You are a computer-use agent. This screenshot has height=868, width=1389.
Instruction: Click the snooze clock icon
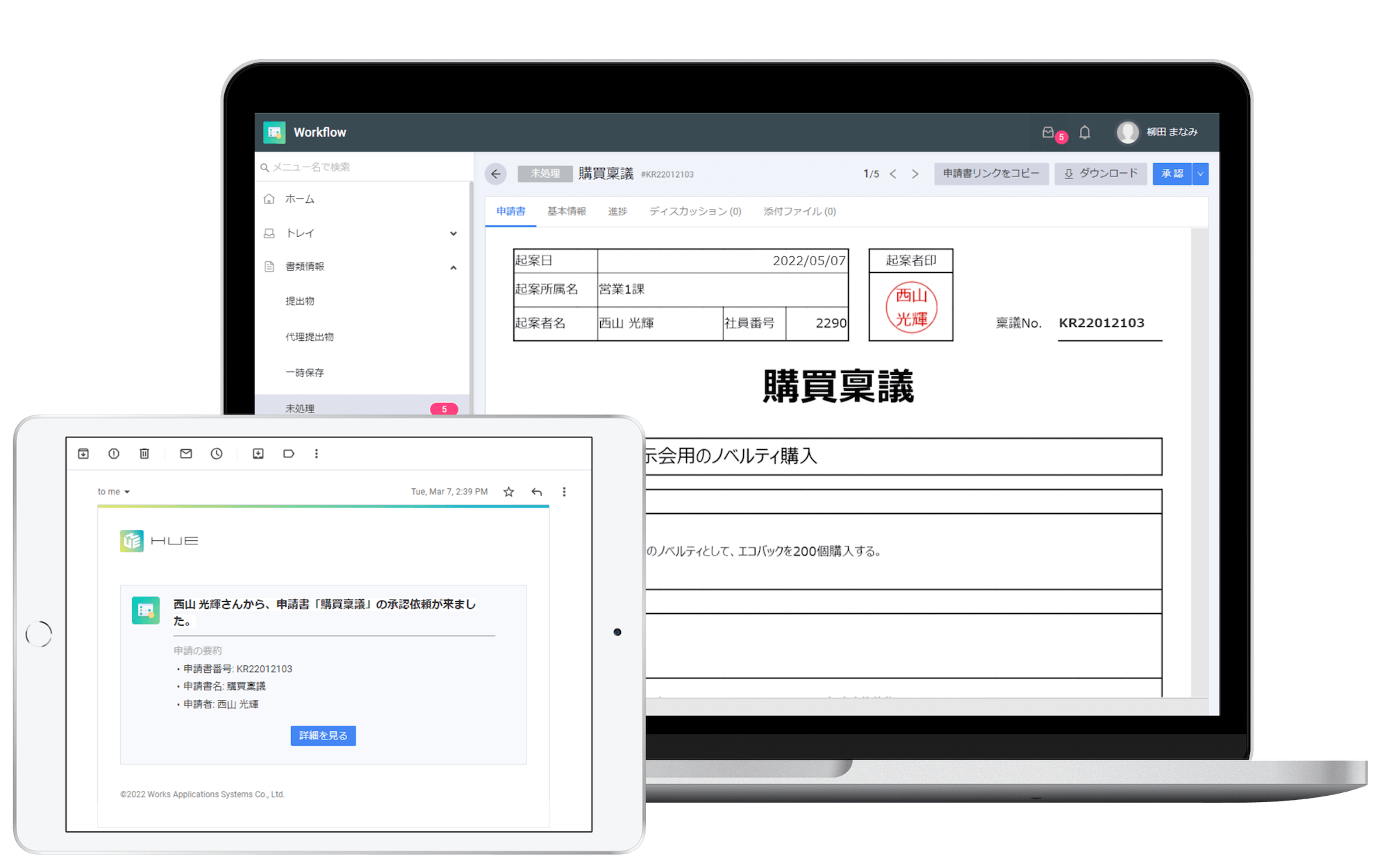click(x=217, y=453)
